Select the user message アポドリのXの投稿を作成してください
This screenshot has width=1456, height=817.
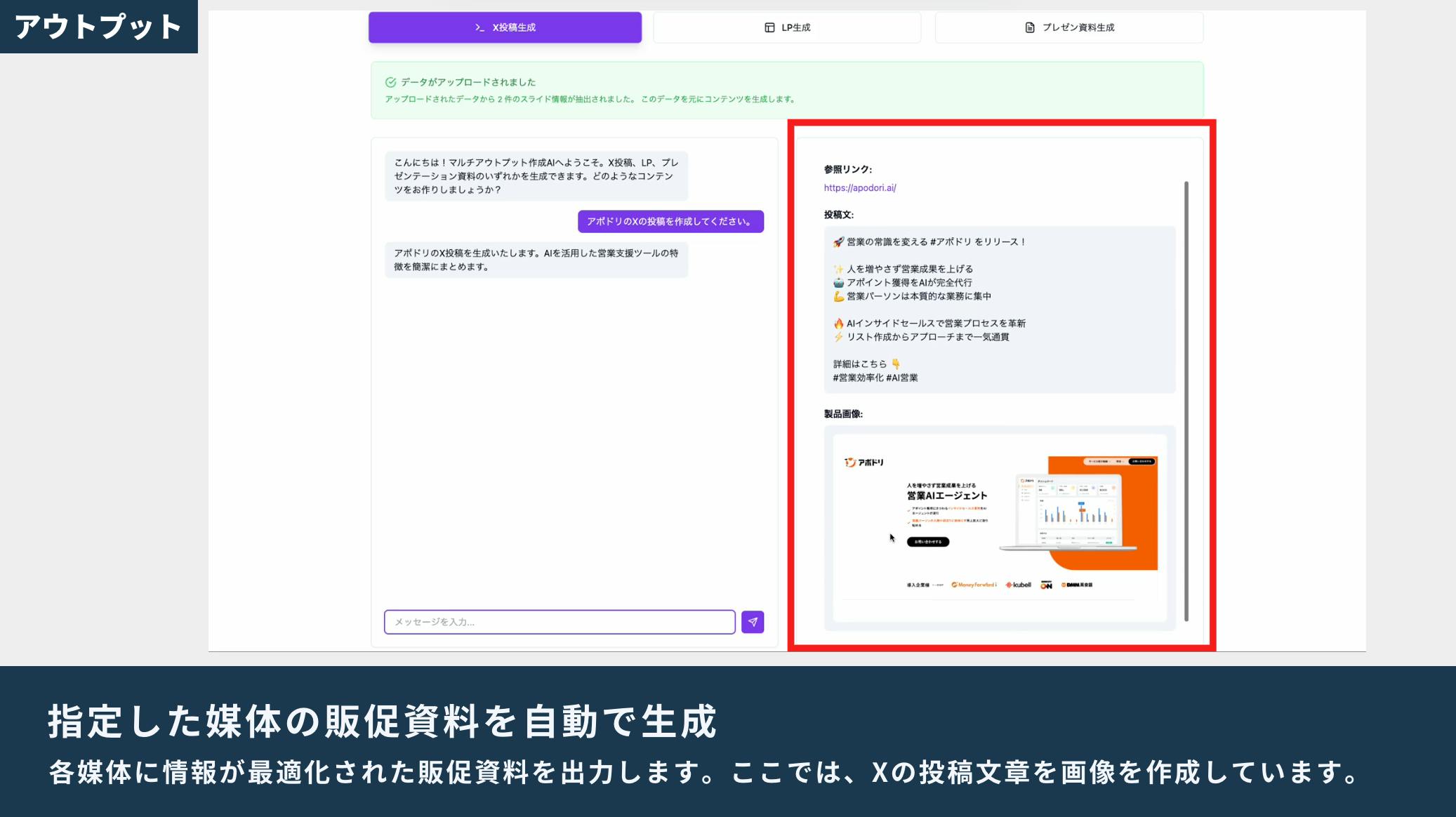pos(670,222)
